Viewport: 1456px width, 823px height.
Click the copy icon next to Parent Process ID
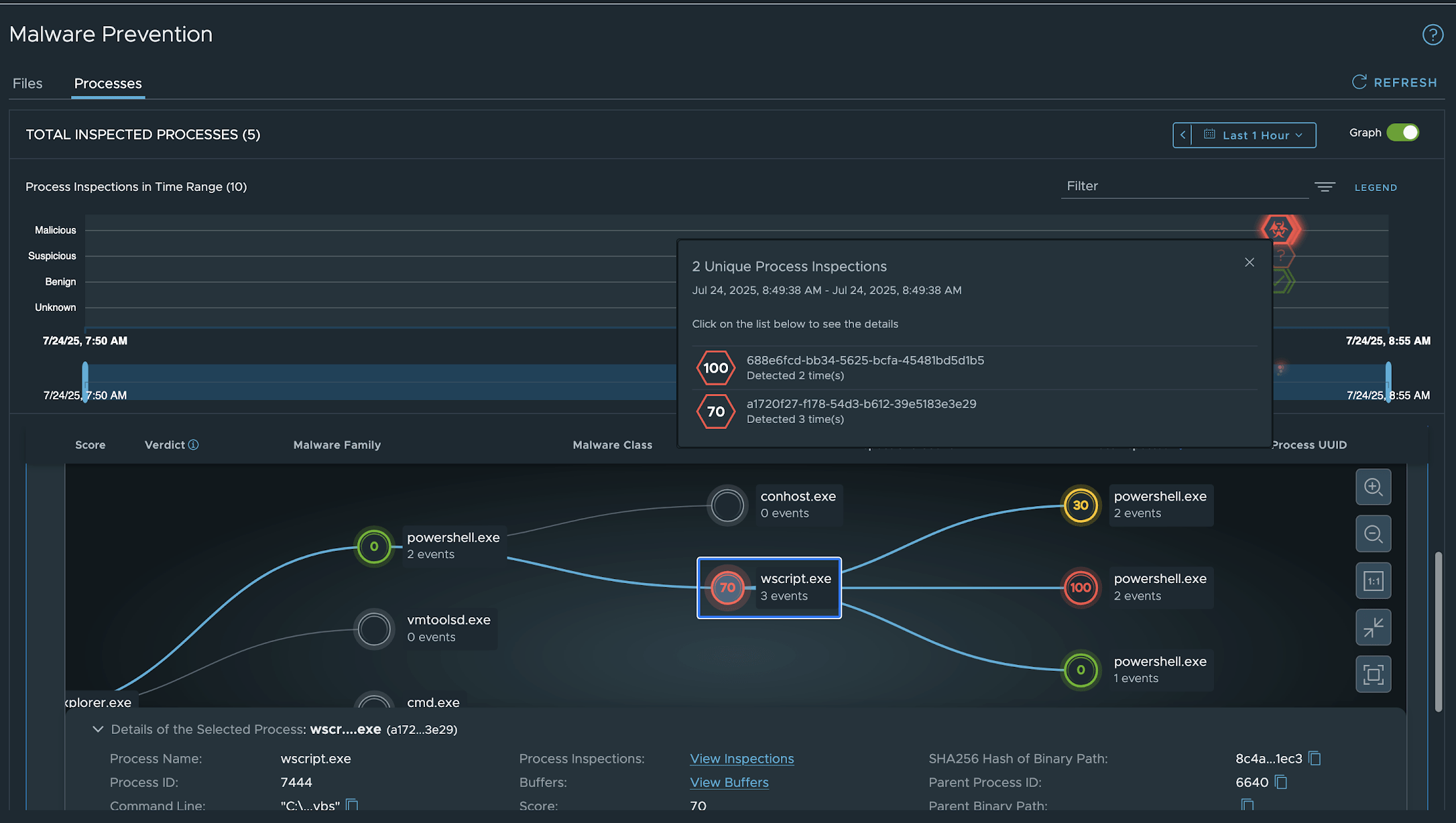tap(1281, 782)
